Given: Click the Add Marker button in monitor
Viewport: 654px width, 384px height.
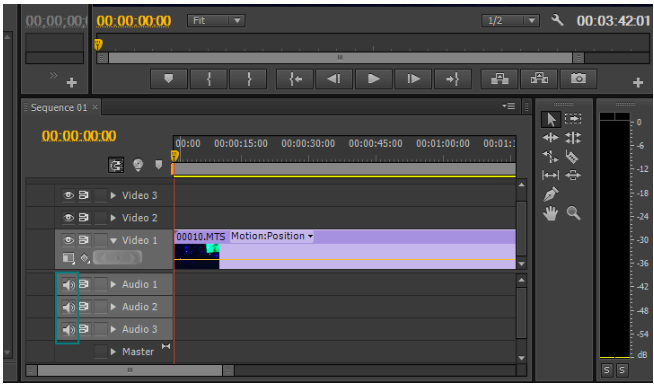Looking at the screenshot, I should (x=169, y=79).
